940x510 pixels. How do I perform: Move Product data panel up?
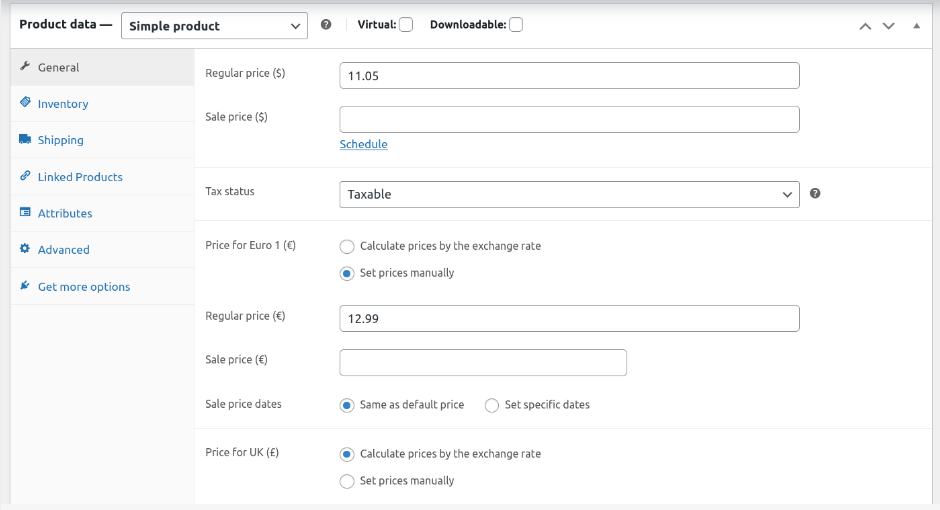pos(865,26)
